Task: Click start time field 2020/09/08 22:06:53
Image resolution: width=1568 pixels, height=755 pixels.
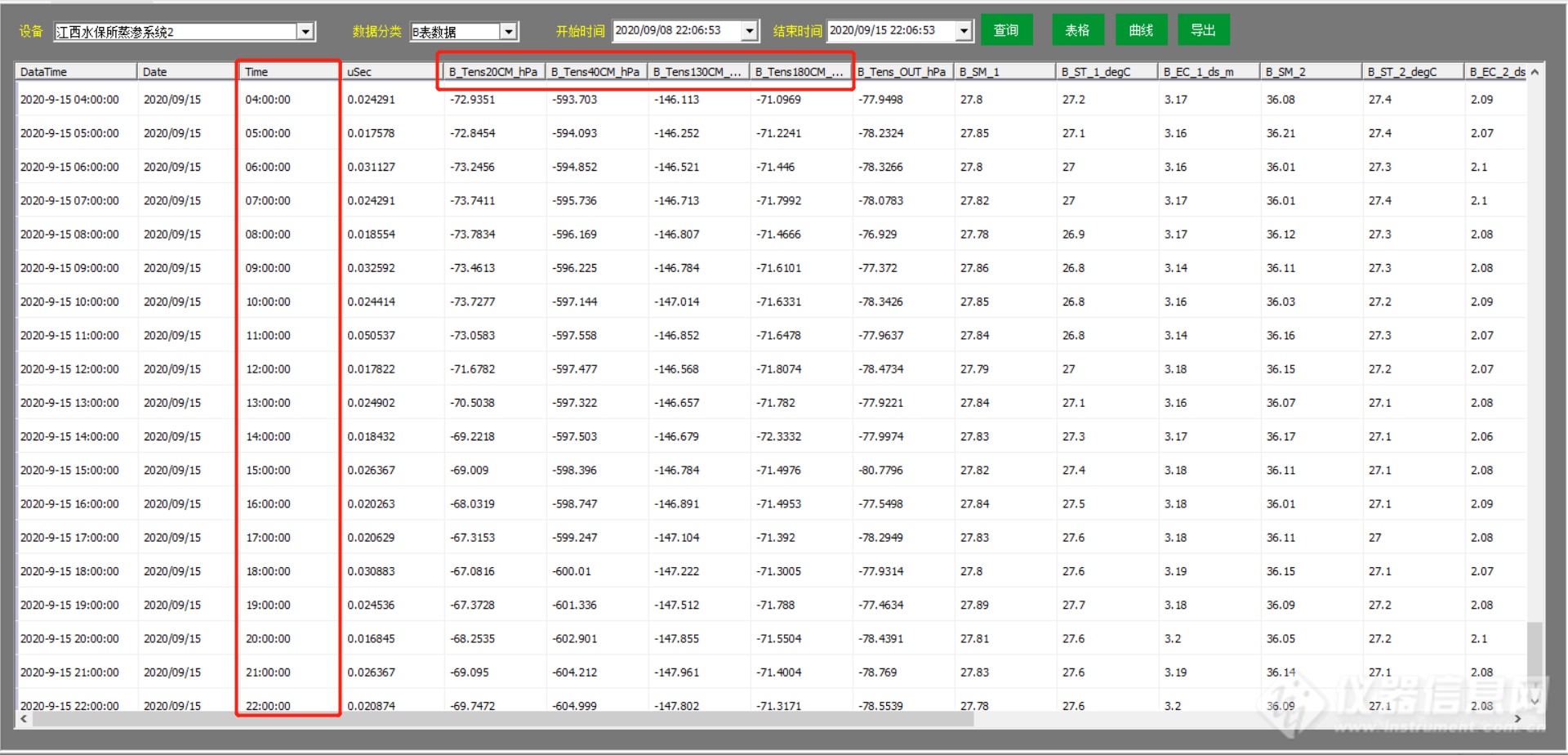Action: point(677,31)
